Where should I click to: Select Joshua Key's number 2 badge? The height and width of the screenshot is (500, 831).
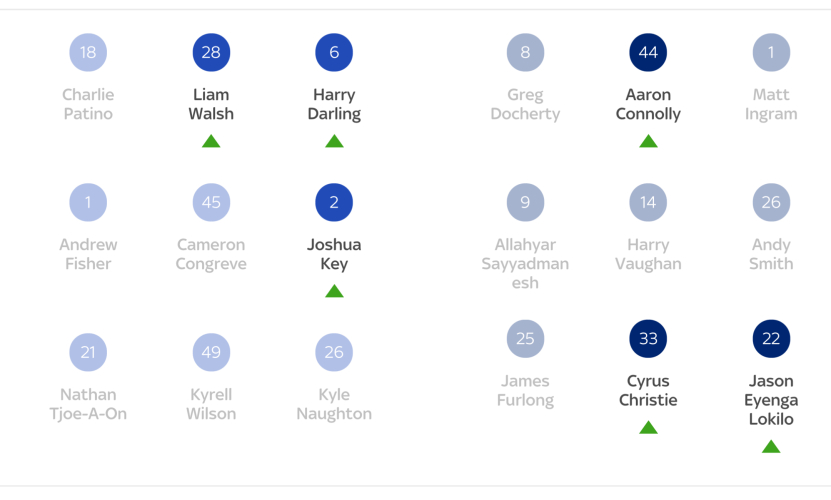334,202
